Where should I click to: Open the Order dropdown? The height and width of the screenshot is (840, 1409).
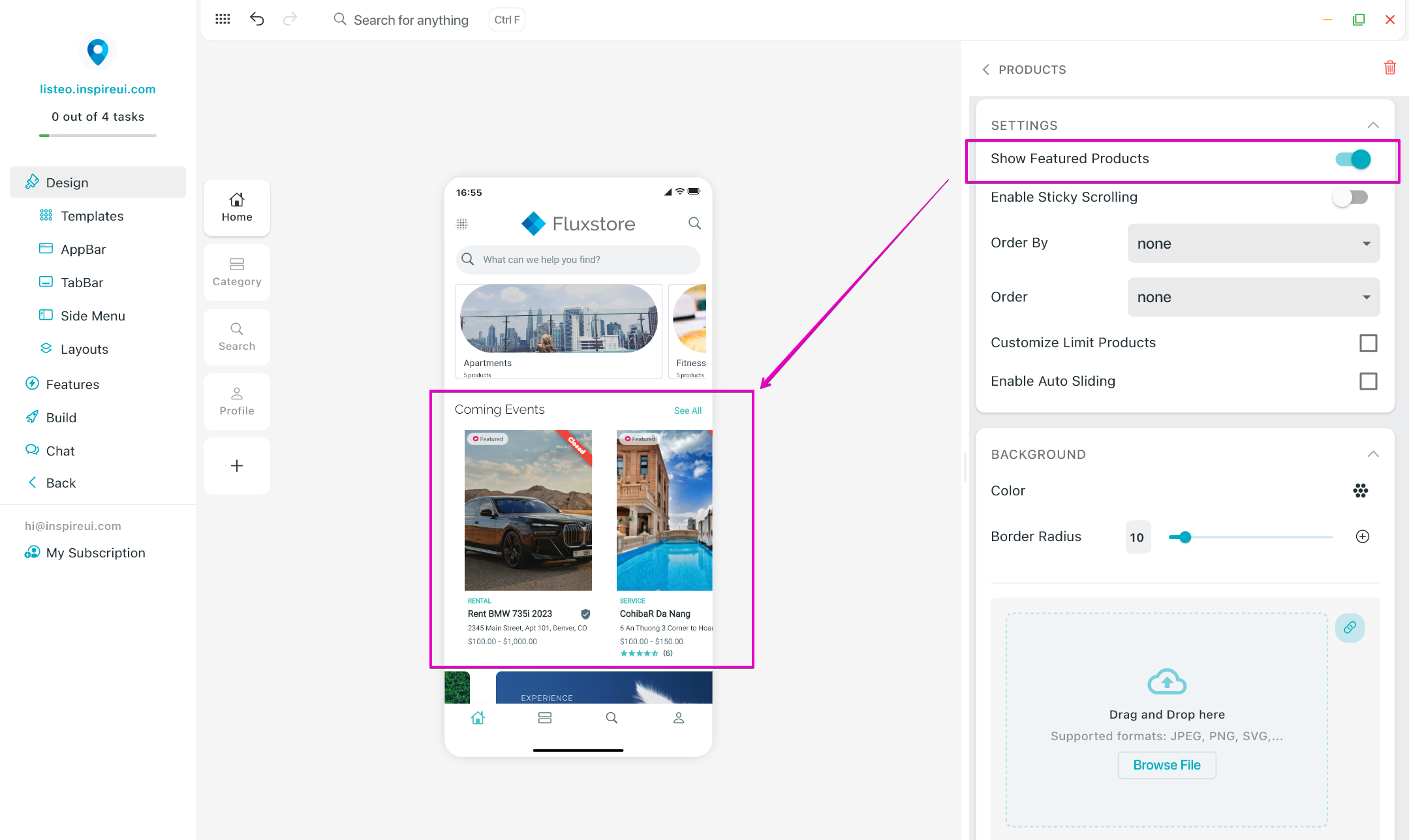1253,297
